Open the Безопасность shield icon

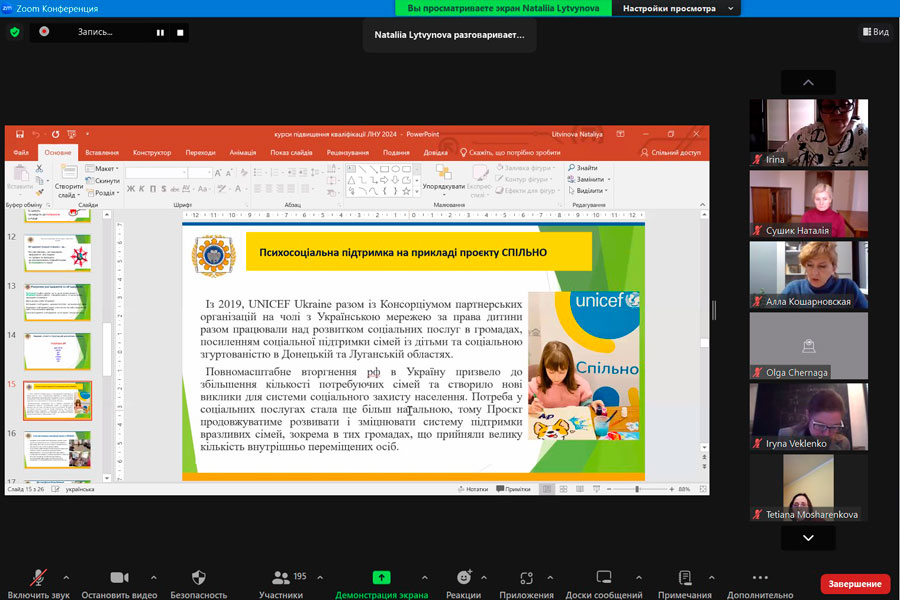(198, 578)
